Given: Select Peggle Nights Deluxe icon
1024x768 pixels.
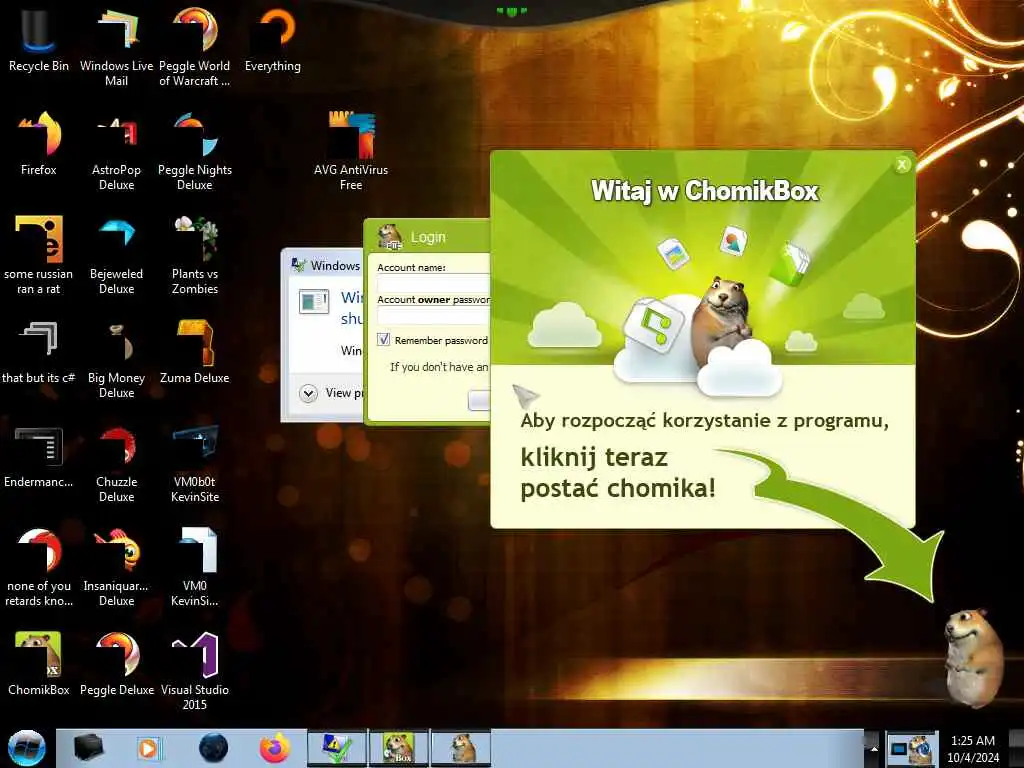Looking at the screenshot, I should (195, 149).
